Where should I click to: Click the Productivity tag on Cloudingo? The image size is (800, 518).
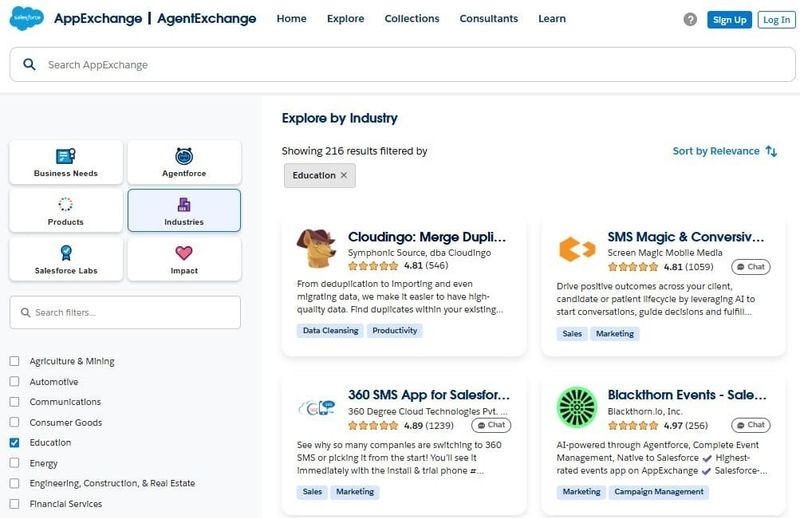coord(394,331)
